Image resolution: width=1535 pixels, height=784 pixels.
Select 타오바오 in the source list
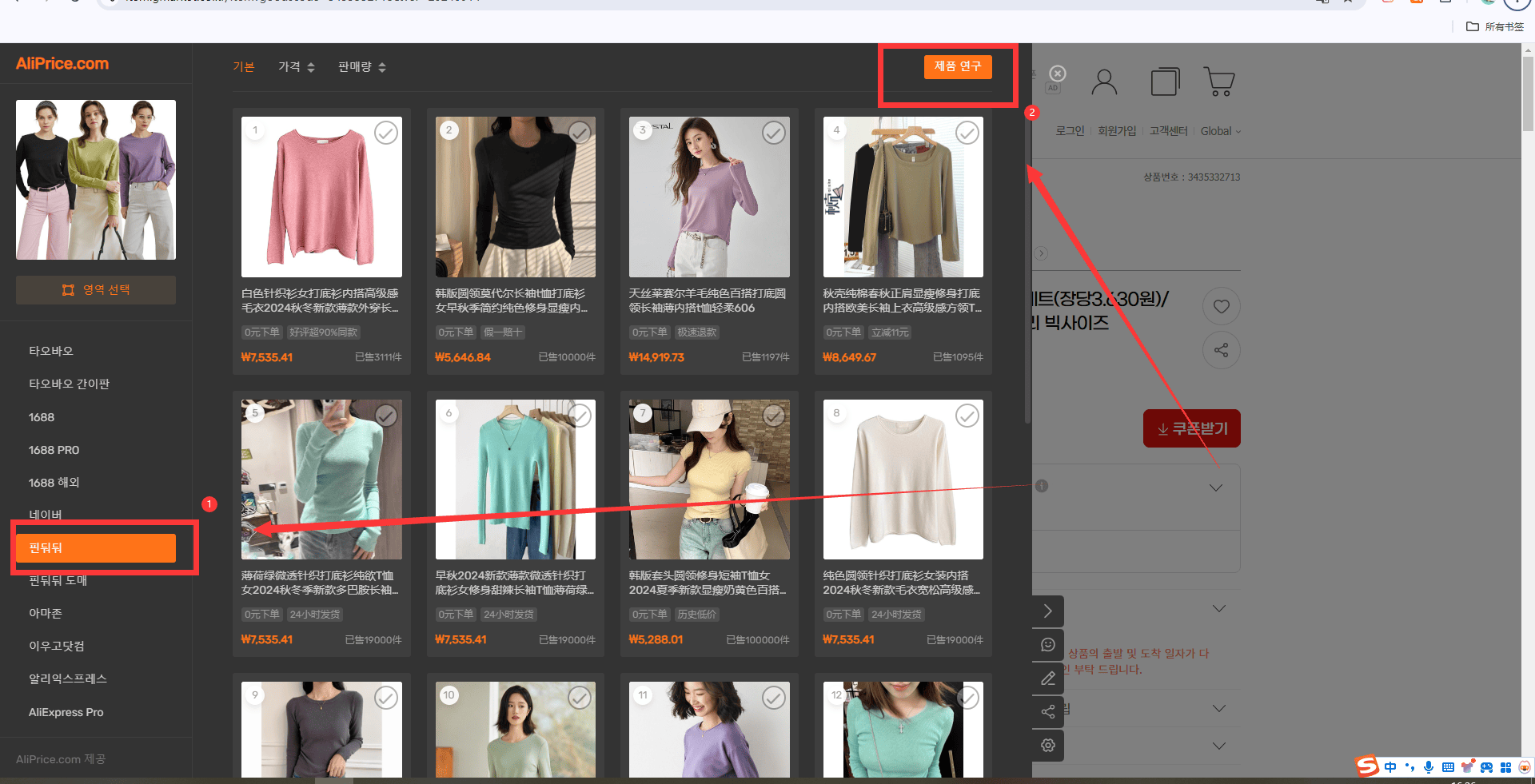pos(51,351)
